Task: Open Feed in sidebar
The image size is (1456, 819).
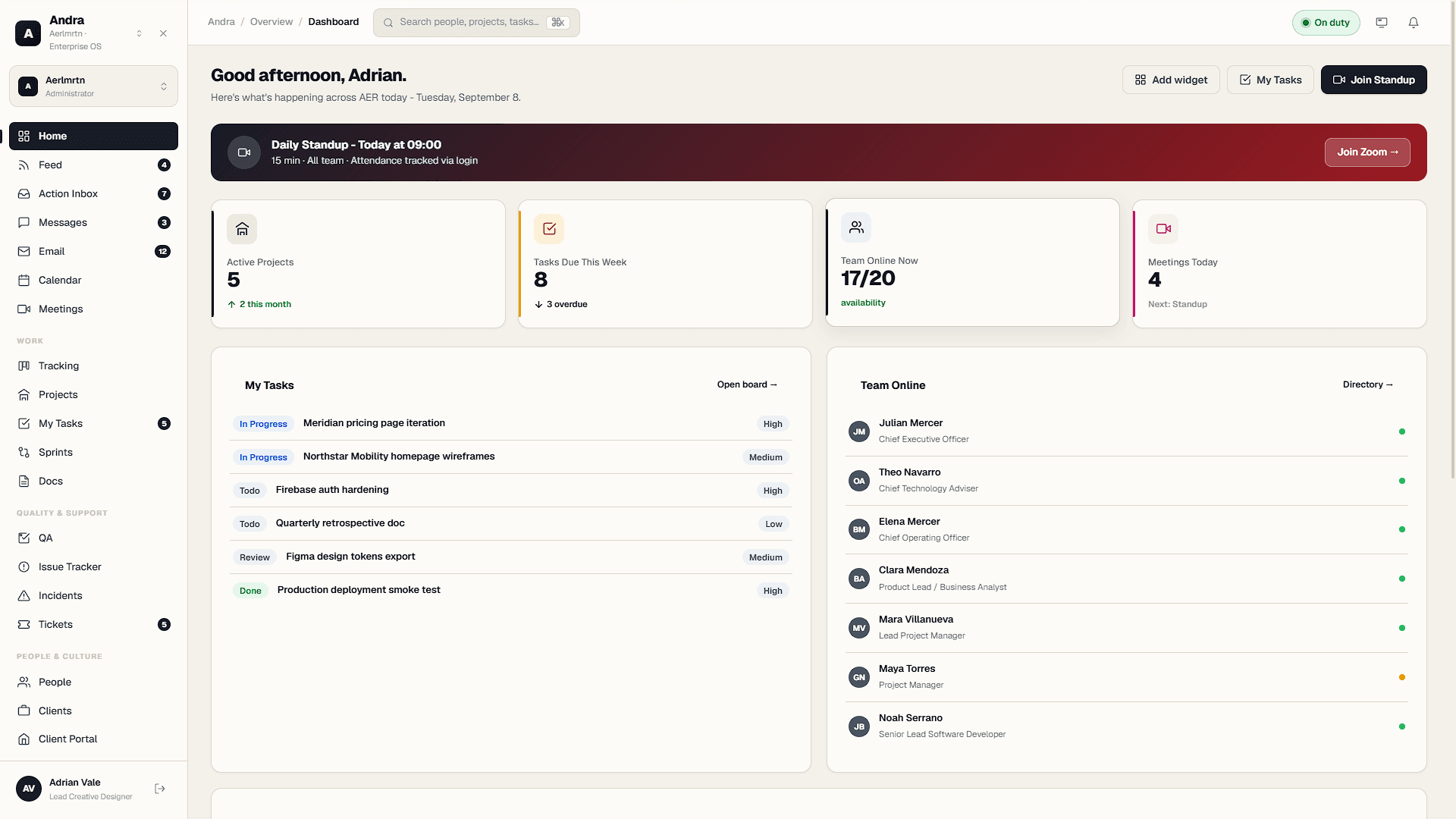Action: coord(93,165)
